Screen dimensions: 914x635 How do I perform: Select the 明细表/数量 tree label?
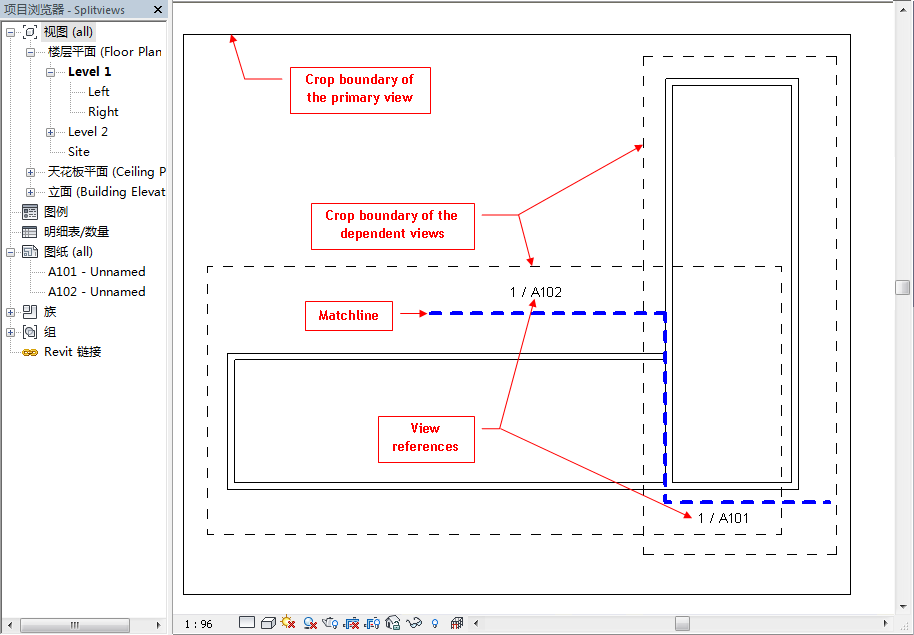76,232
